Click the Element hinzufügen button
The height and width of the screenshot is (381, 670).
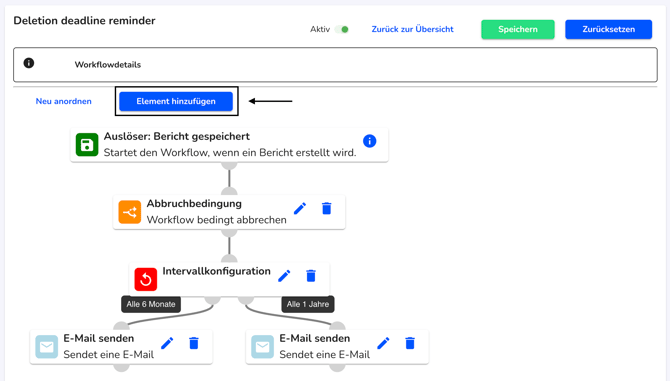point(176,101)
